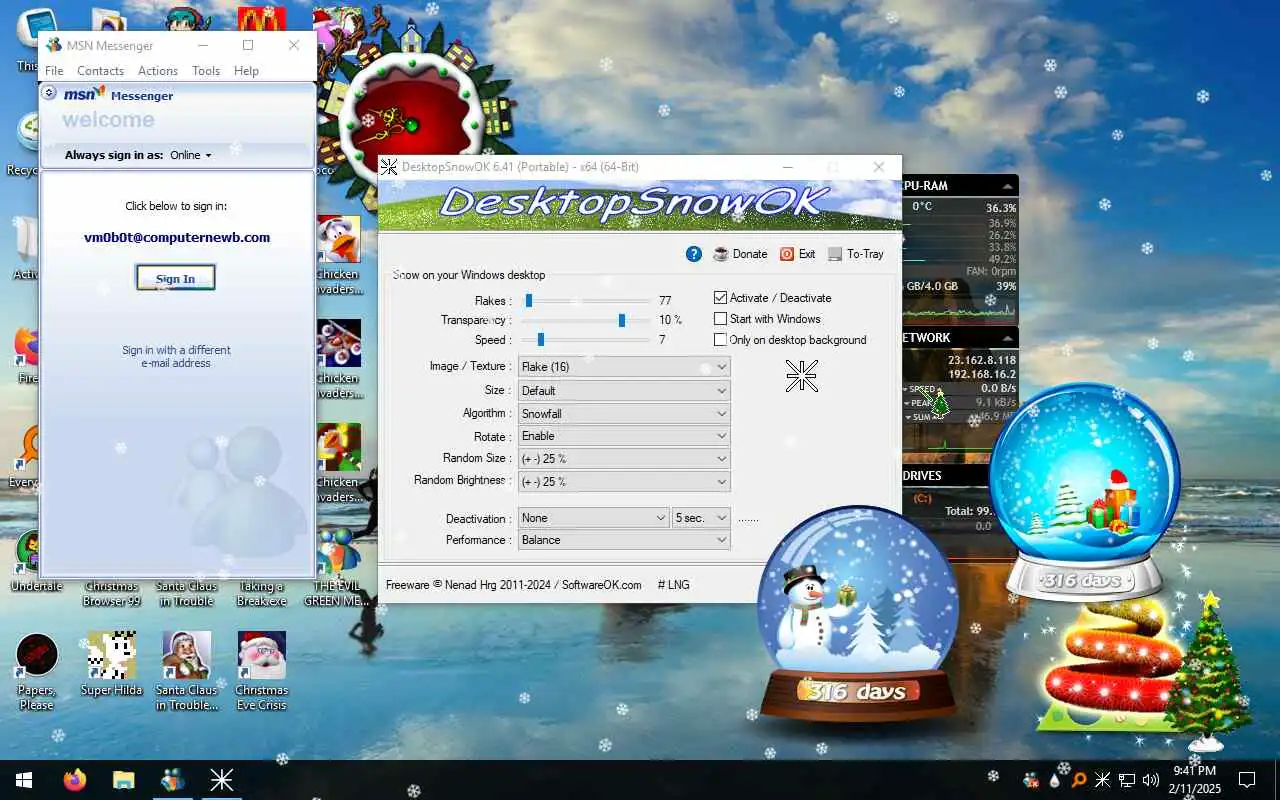Enable Start with Windows checkbox
This screenshot has height=800, width=1280.
[720, 319]
